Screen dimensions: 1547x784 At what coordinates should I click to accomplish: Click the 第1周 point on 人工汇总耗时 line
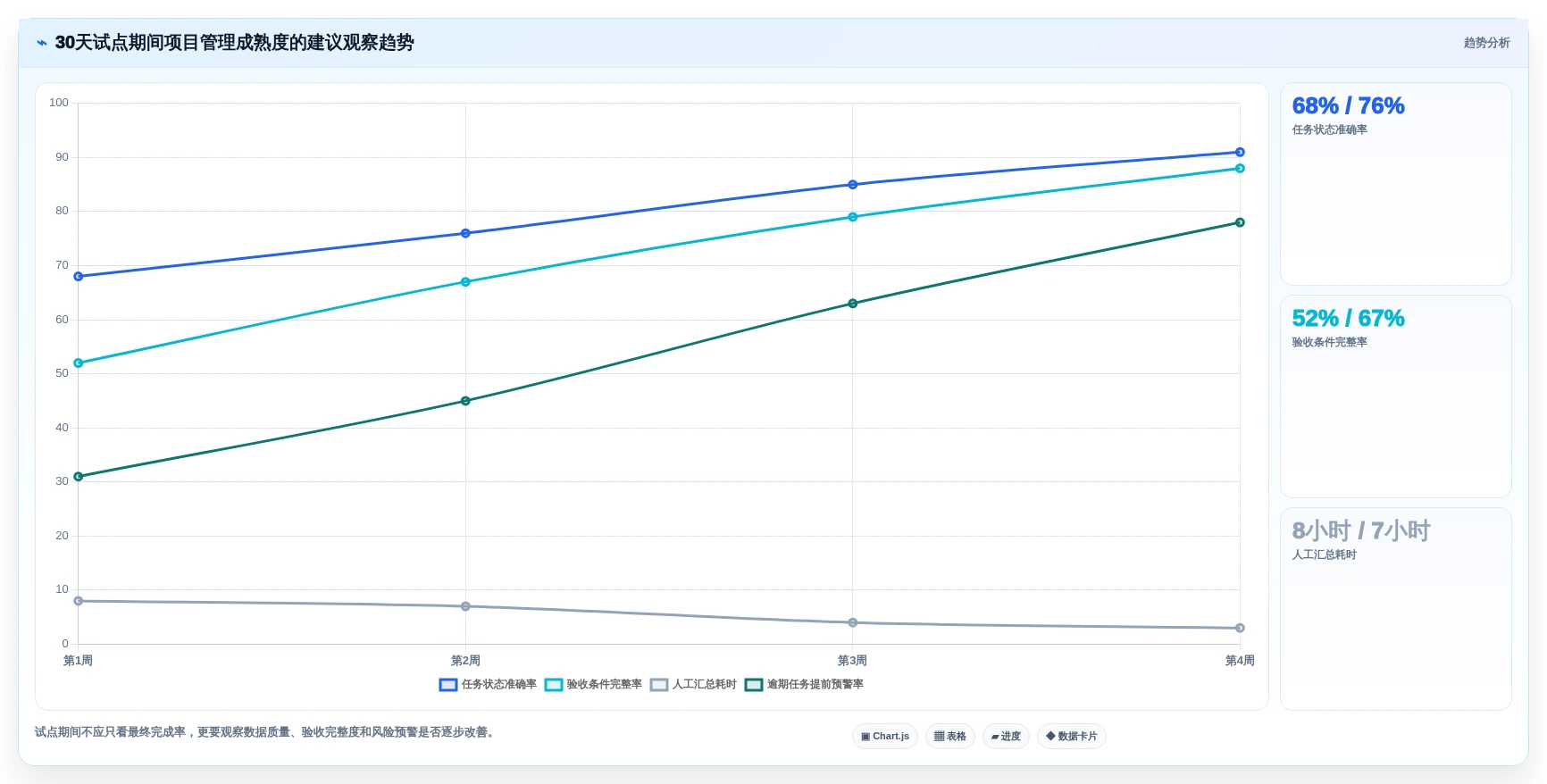(79, 601)
